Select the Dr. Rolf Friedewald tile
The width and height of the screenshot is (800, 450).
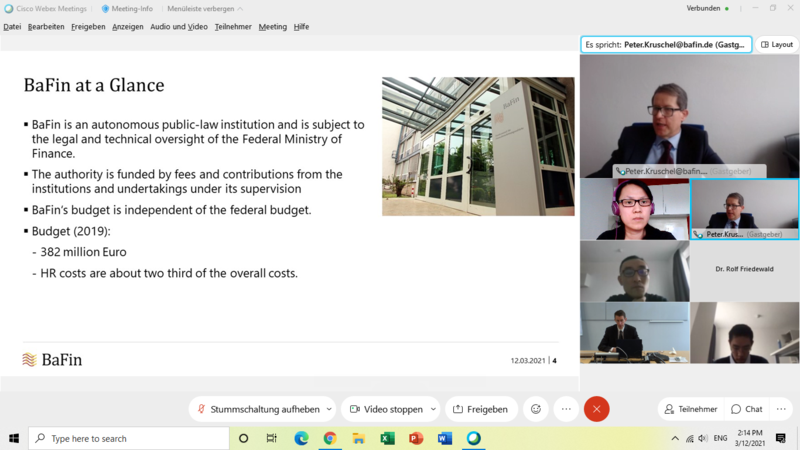744,271
